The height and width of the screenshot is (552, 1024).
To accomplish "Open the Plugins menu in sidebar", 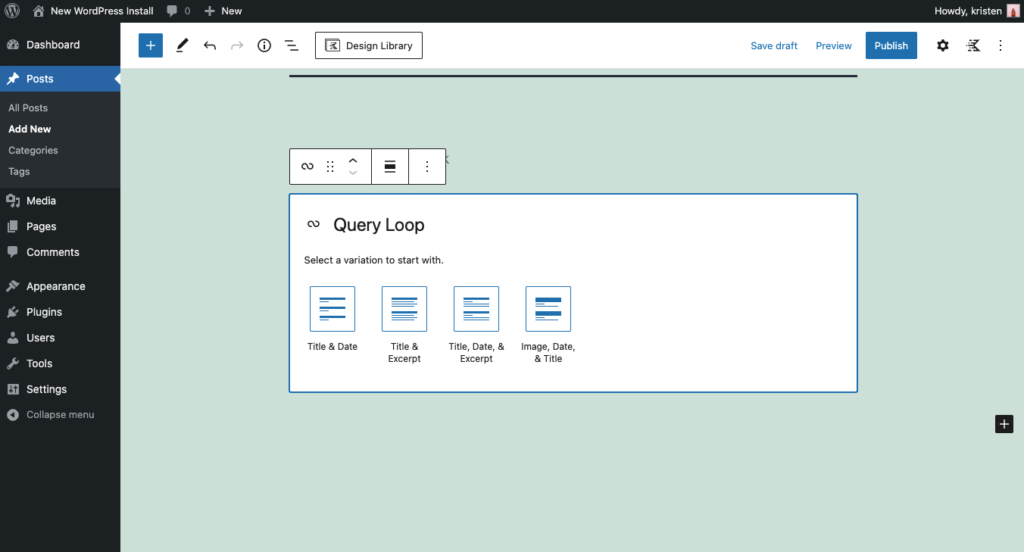I will (44, 312).
